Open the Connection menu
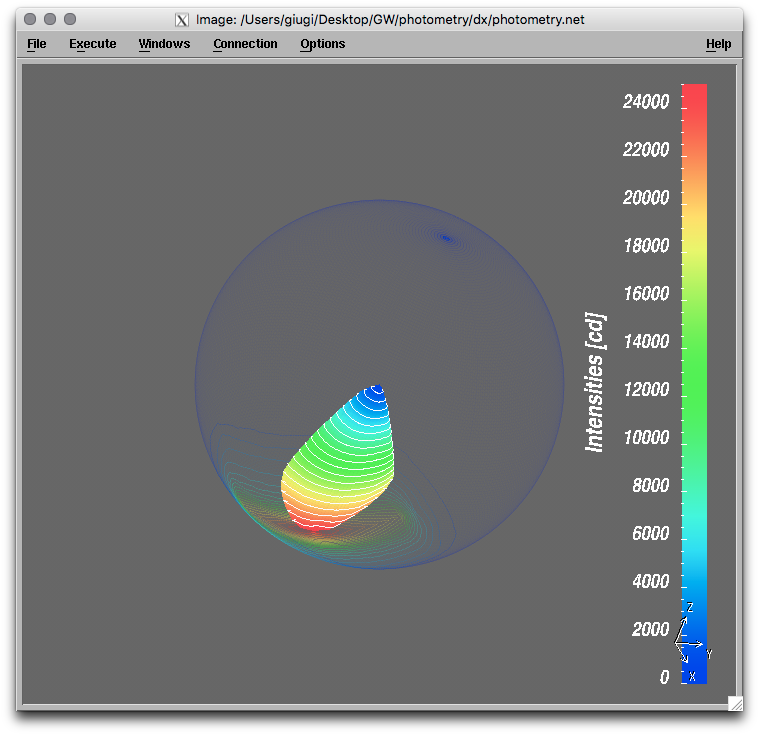 245,44
